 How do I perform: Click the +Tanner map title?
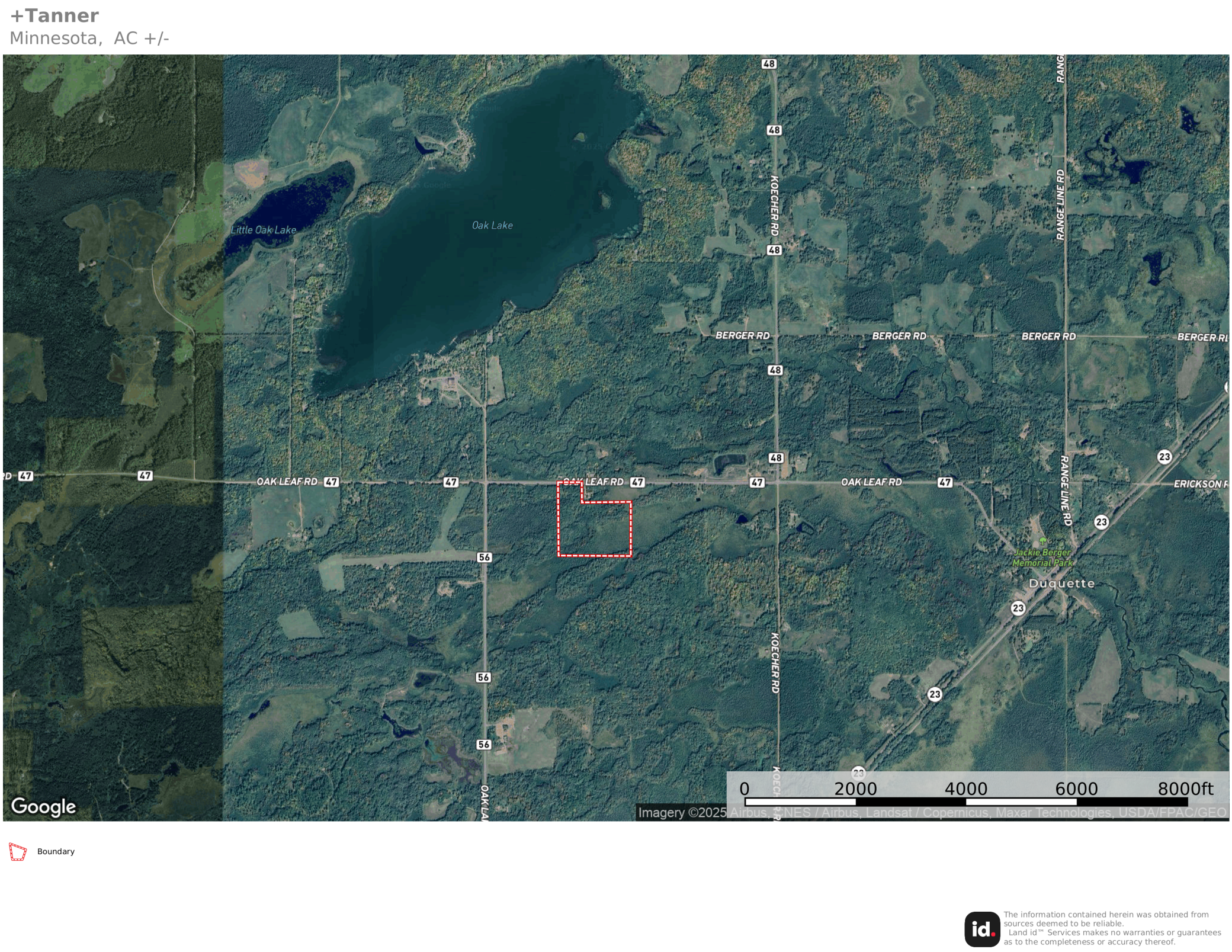coord(54,15)
